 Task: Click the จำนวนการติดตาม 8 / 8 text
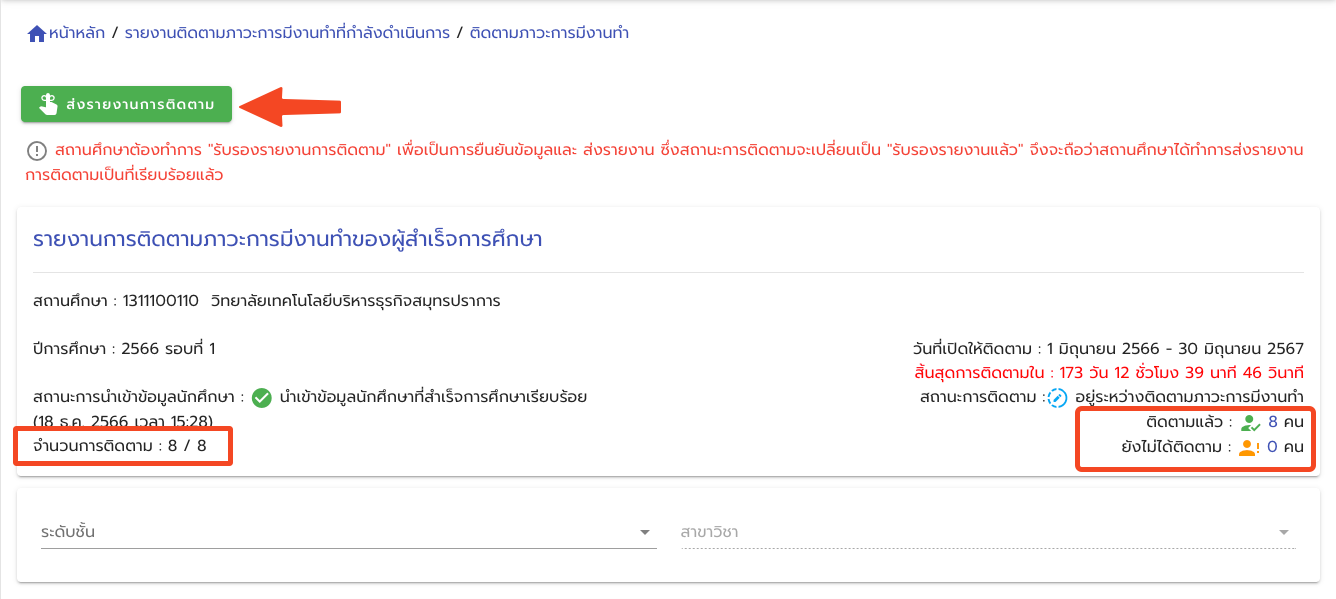pos(120,446)
